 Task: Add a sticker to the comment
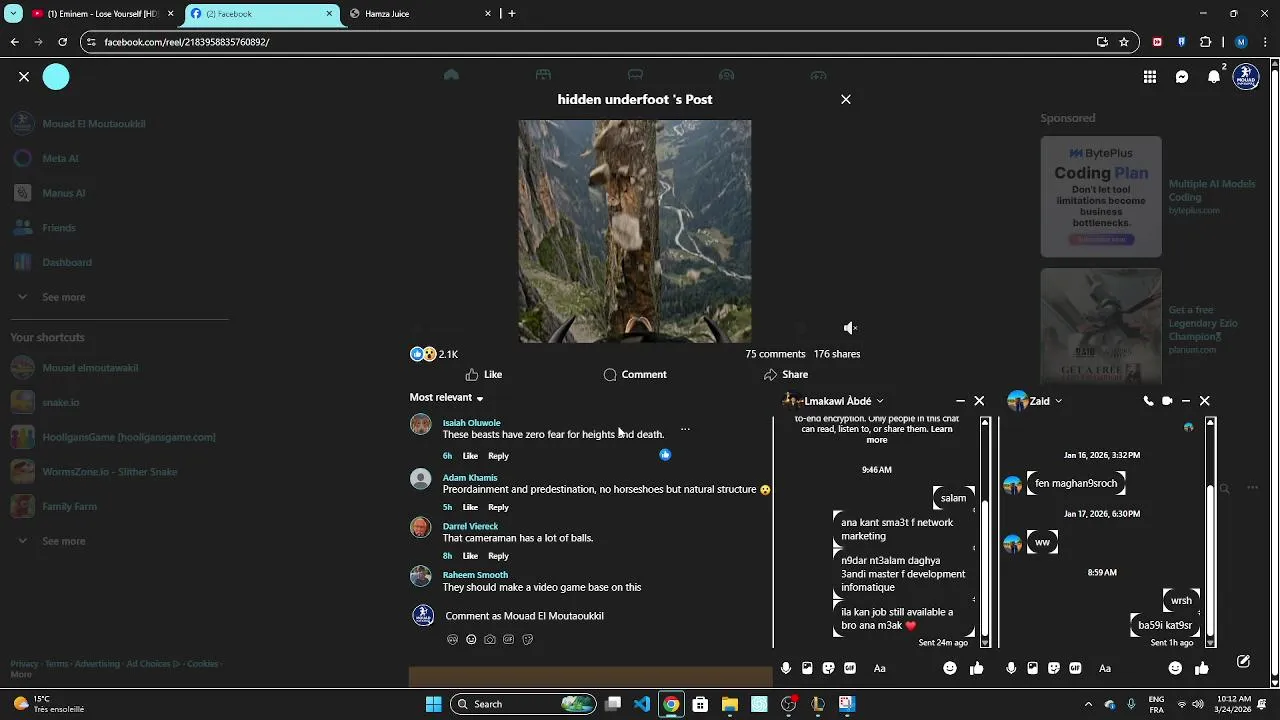tap(528, 639)
